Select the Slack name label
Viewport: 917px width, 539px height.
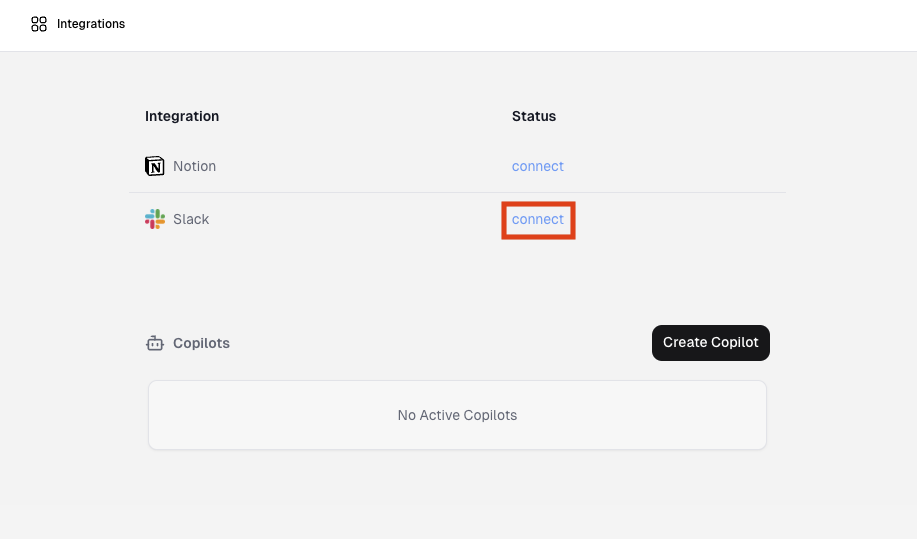tap(191, 219)
